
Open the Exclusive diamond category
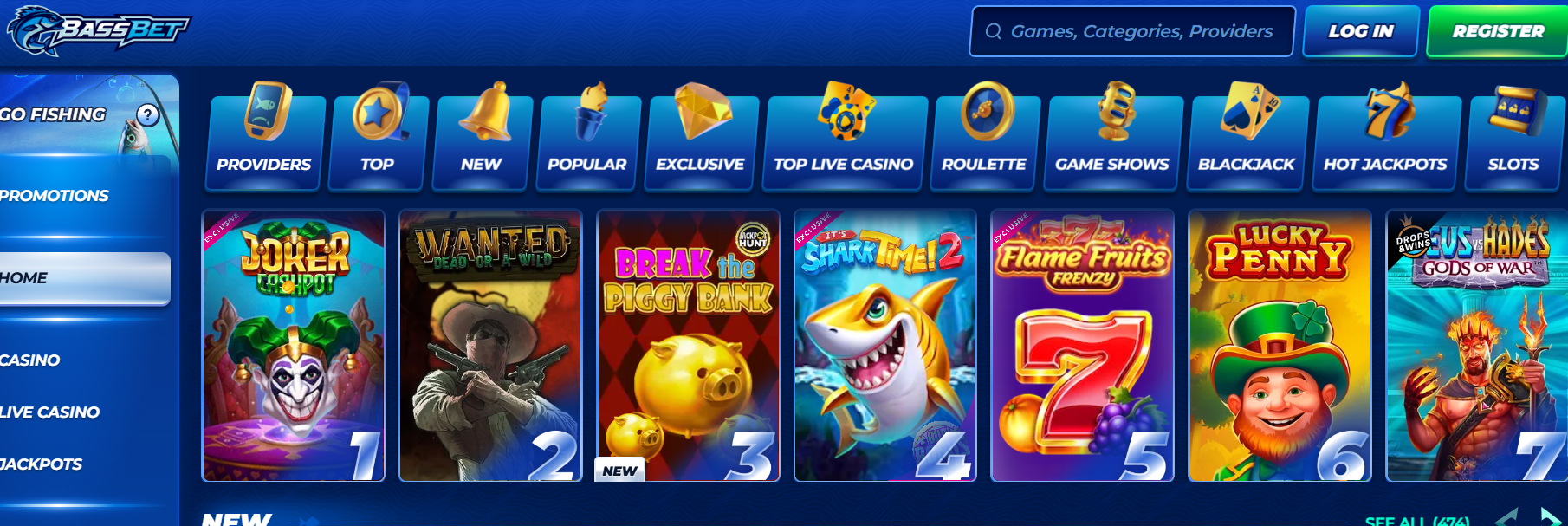(x=700, y=136)
